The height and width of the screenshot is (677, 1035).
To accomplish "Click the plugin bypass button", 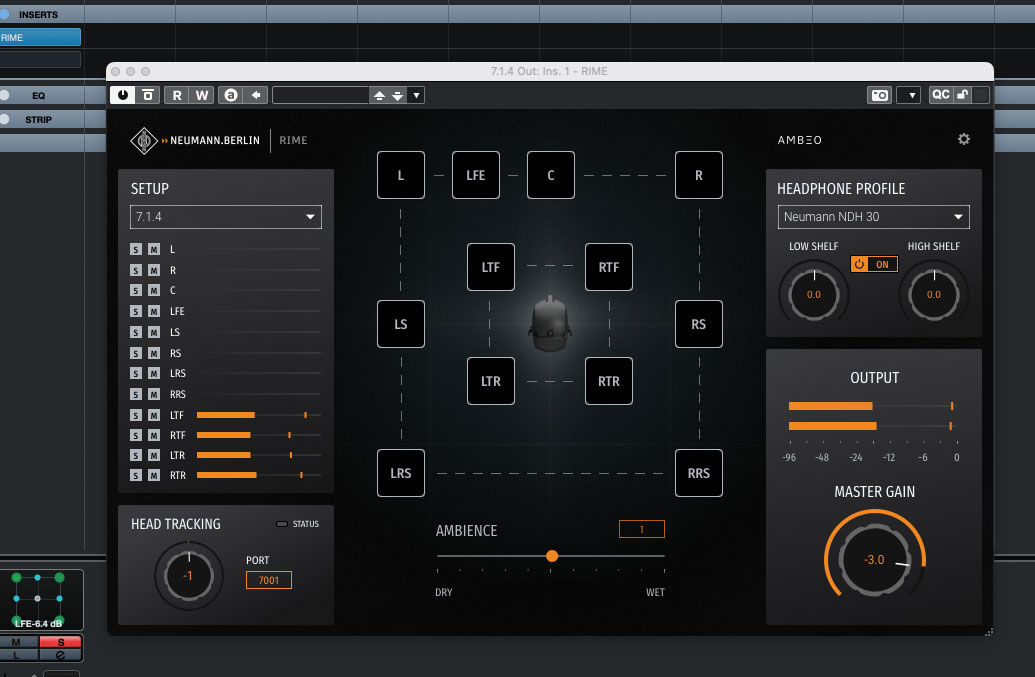I will [x=147, y=95].
